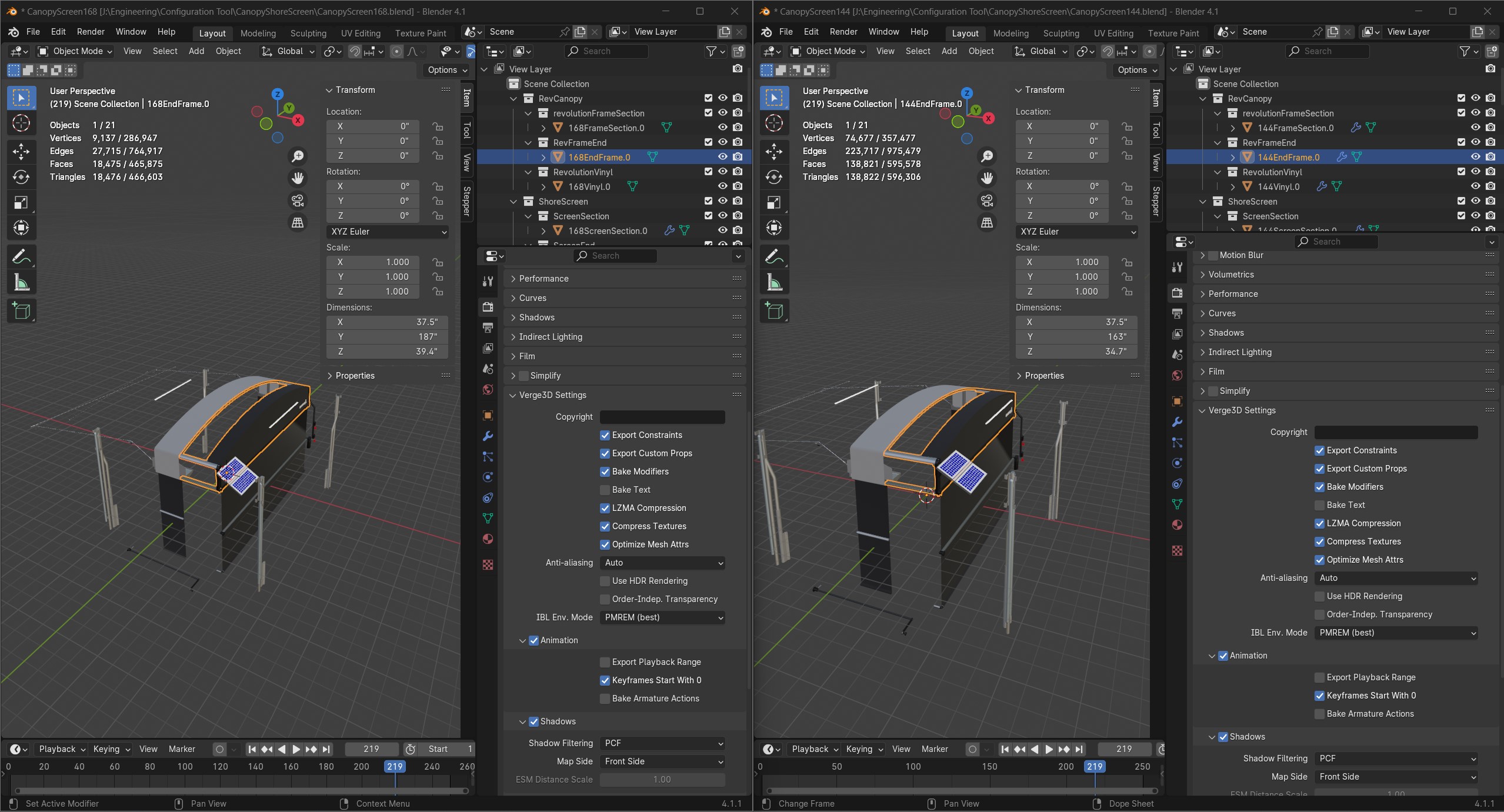Select the Rotate tool in left window toolbar
1504x812 pixels.
(x=21, y=177)
